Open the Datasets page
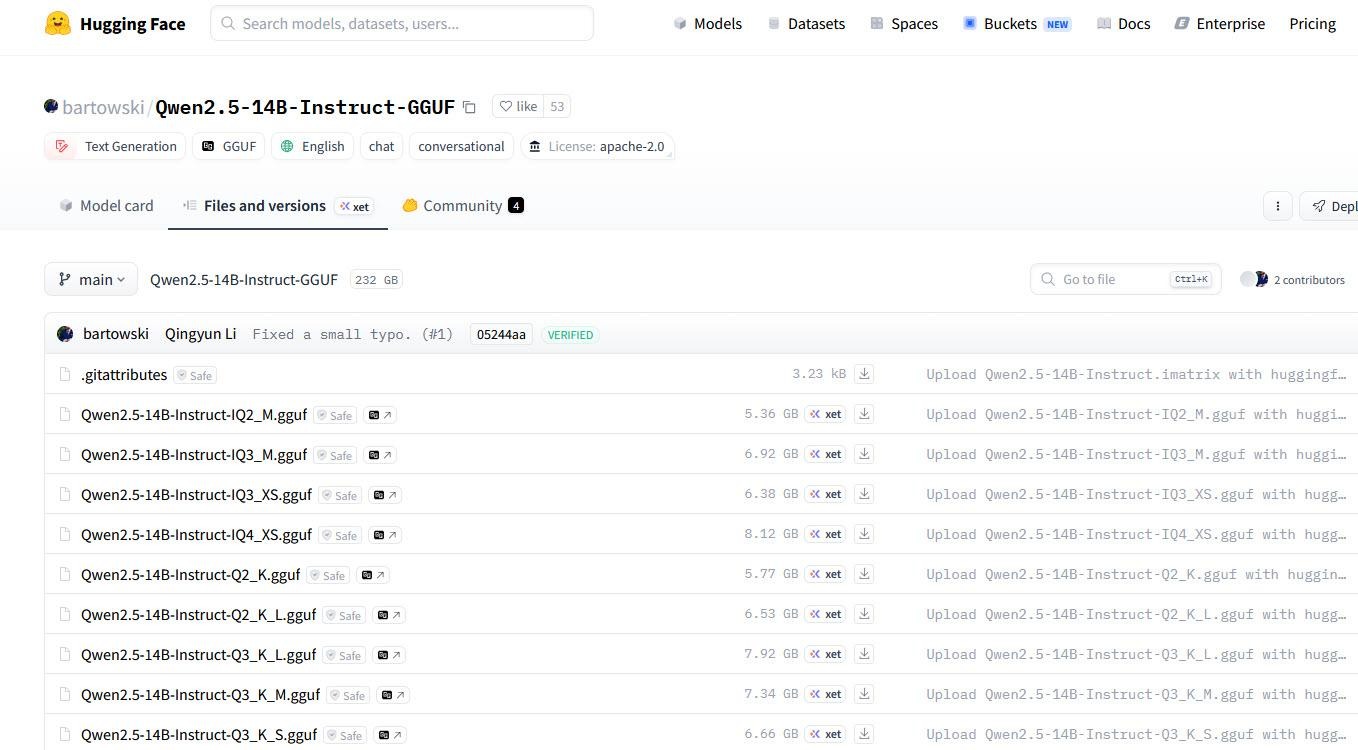The height and width of the screenshot is (750, 1358). pos(806,24)
